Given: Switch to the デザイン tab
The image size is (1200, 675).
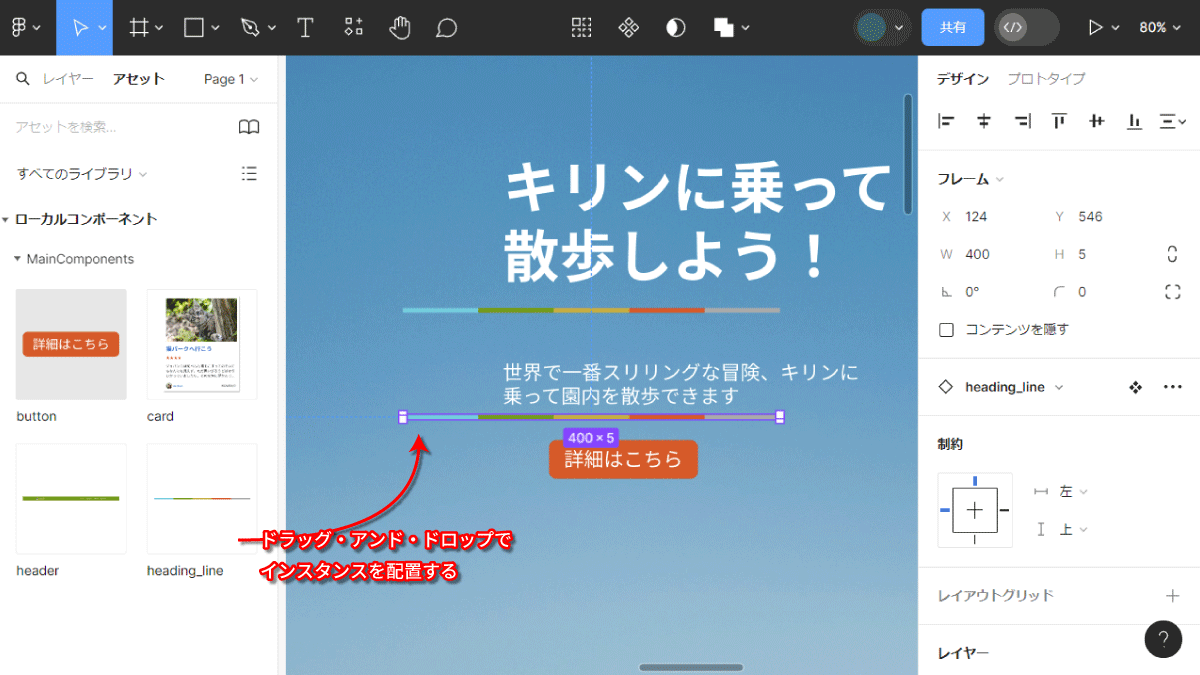Looking at the screenshot, I should click(963, 79).
